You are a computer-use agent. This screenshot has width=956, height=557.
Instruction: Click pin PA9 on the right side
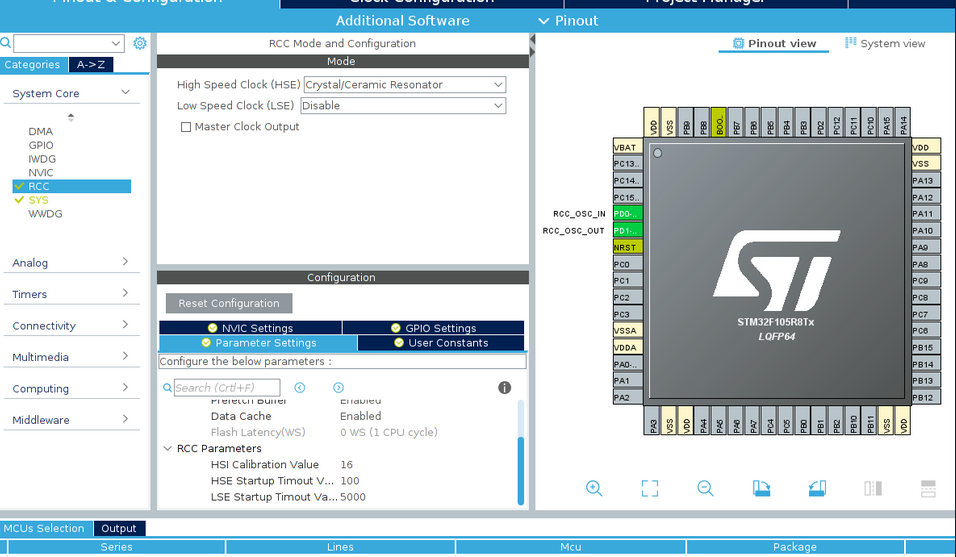pyautogui.click(x=926, y=247)
